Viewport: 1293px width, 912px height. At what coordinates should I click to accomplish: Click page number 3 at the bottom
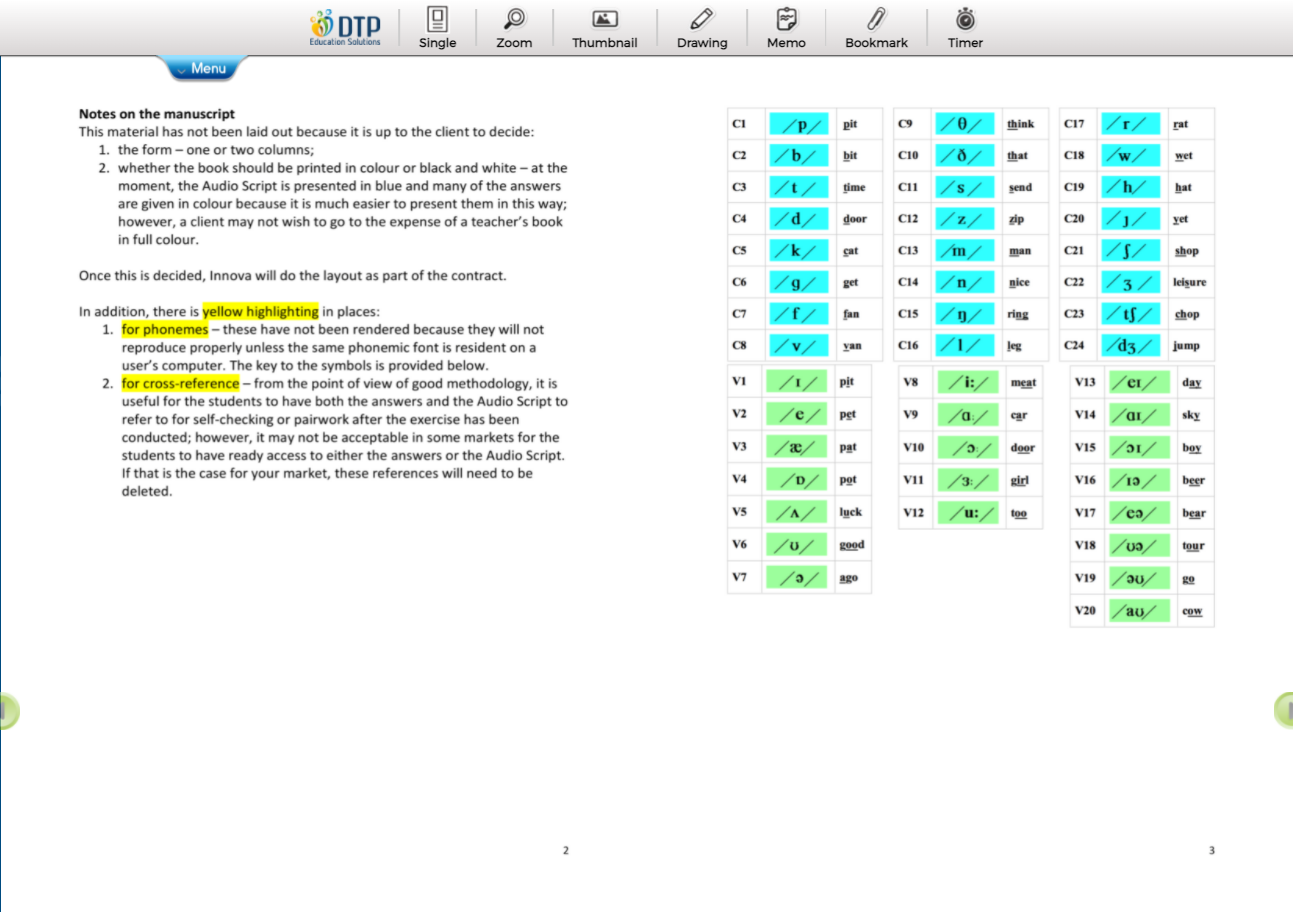point(1211,851)
